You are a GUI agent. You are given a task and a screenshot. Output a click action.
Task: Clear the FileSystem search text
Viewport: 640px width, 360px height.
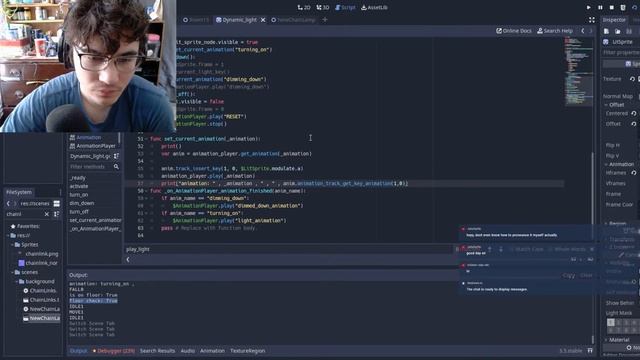click(x=47, y=214)
